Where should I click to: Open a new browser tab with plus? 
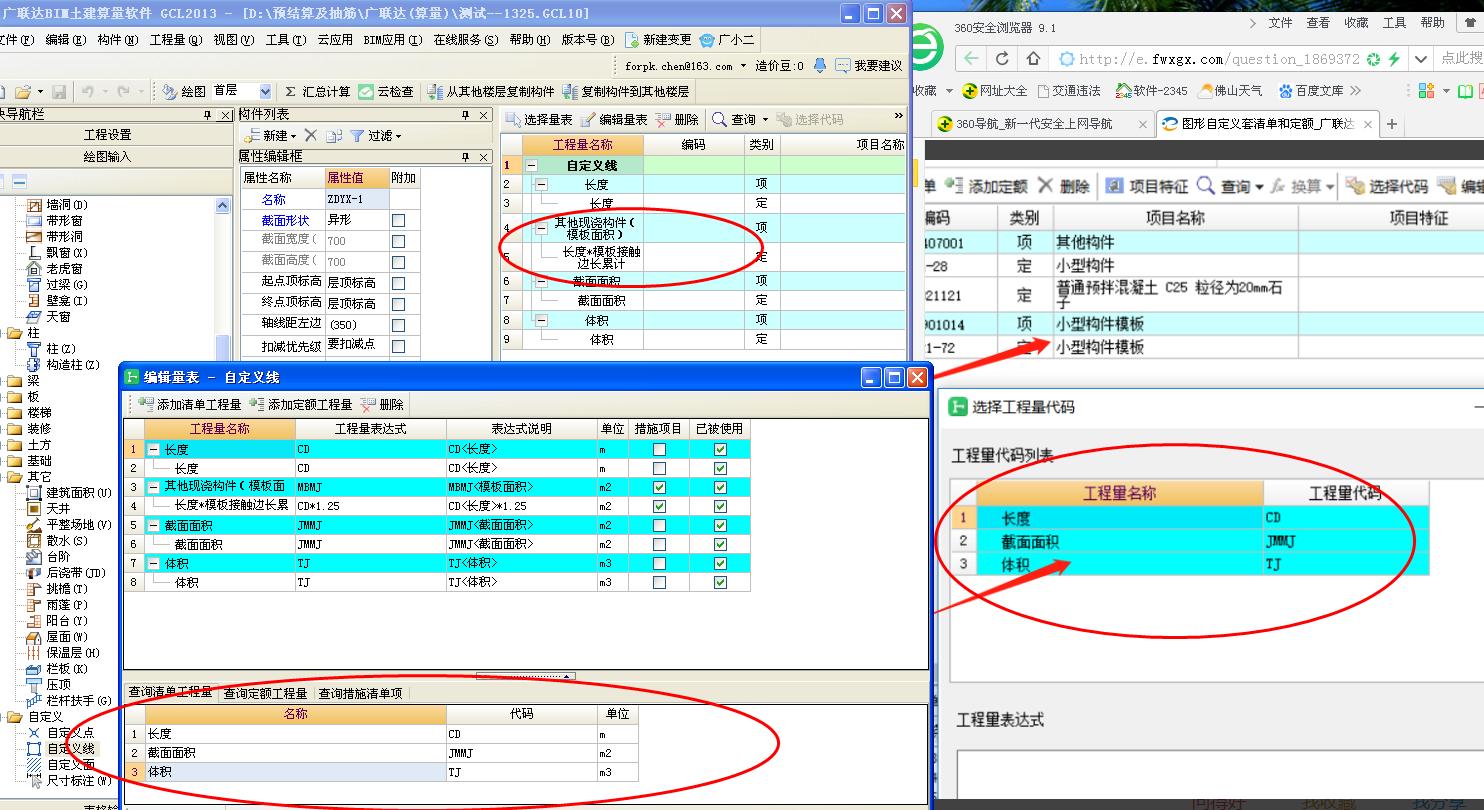(x=1391, y=125)
